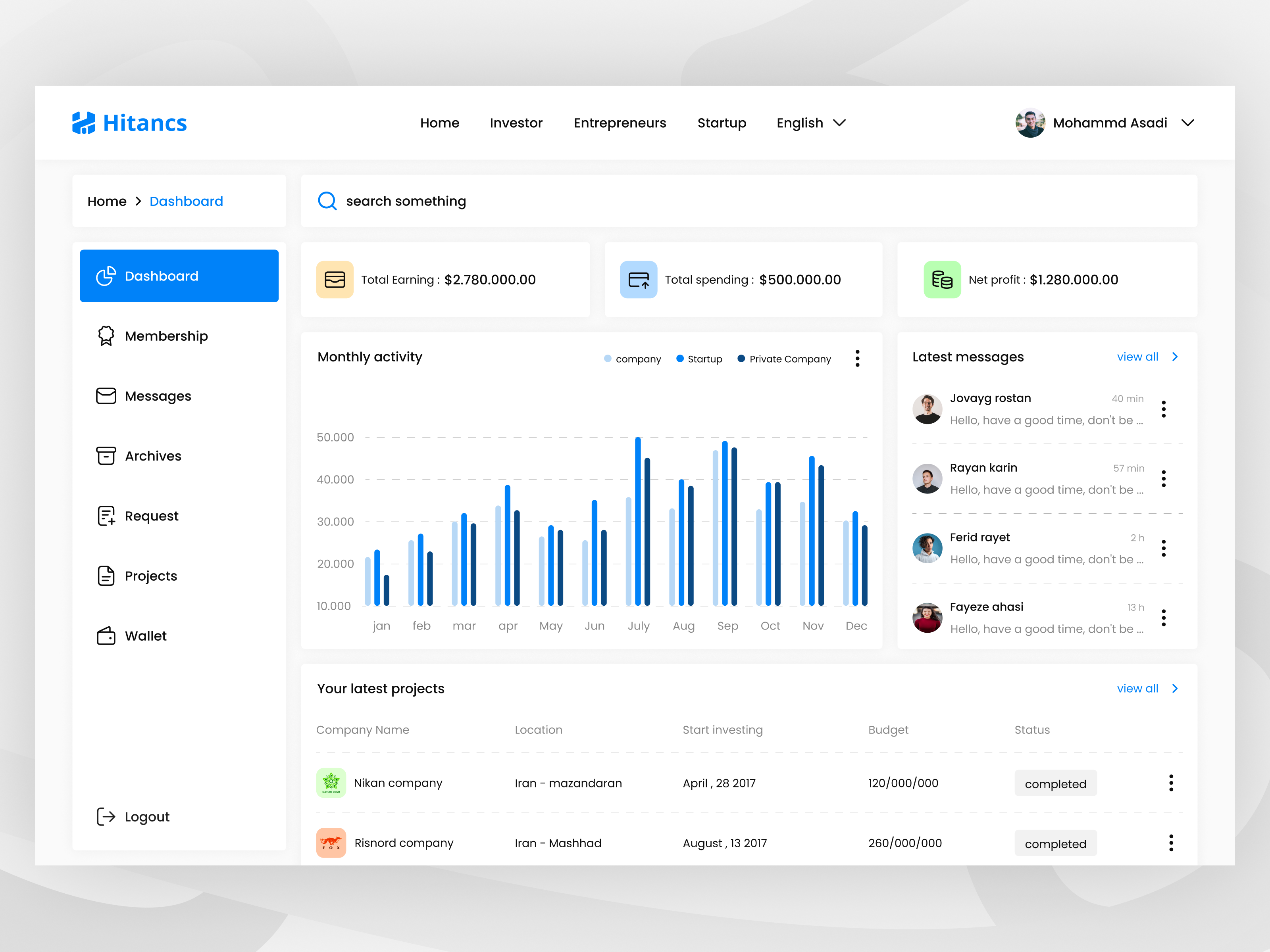Click the Company Name column header
This screenshot has height=952, width=1270.
click(363, 730)
